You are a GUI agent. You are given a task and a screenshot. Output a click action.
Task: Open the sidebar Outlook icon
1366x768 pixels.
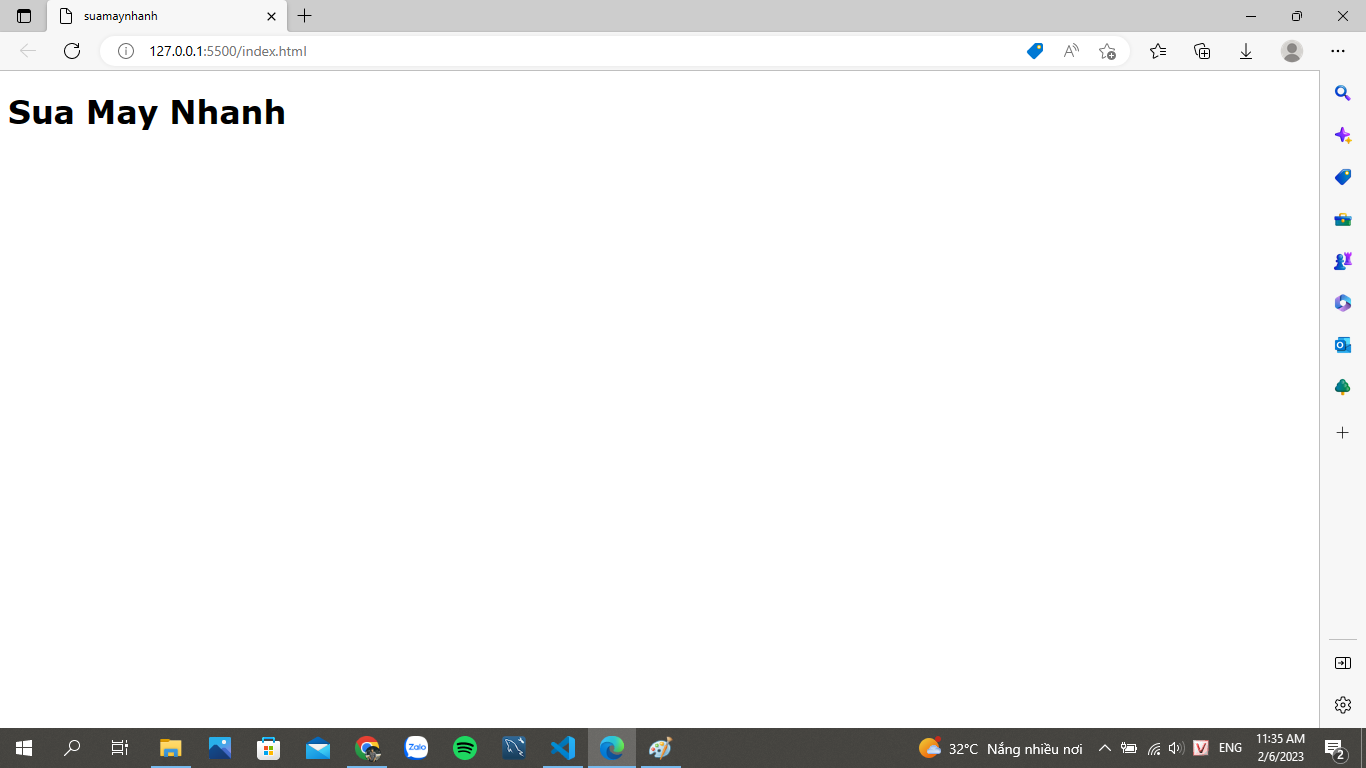[1343, 345]
